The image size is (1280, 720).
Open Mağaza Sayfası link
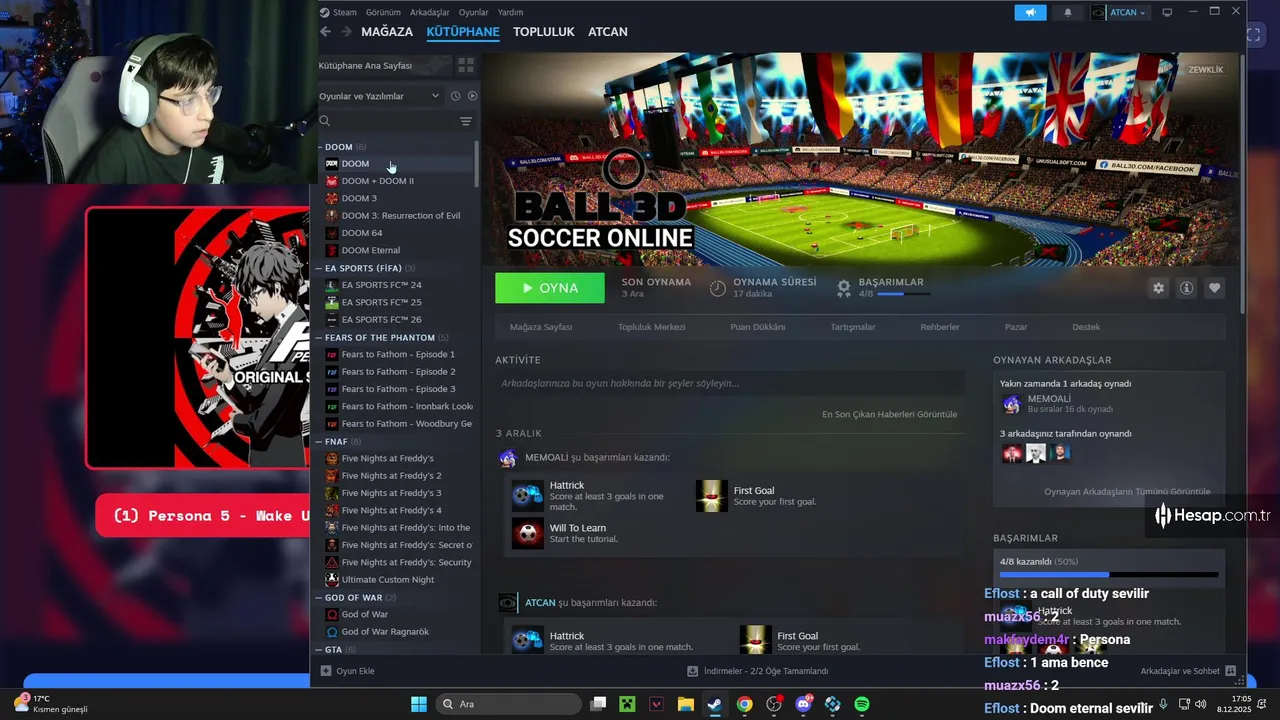(x=541, y=327)
